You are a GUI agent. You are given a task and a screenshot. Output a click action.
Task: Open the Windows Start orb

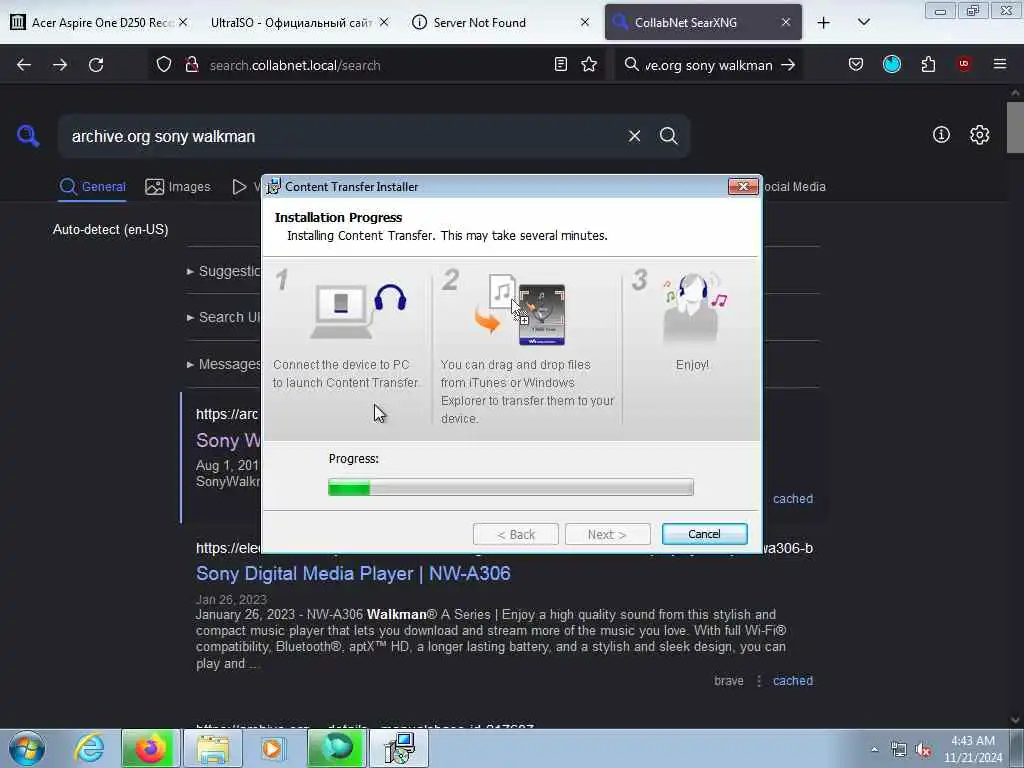pyautogui.click(x=27, y=748)
